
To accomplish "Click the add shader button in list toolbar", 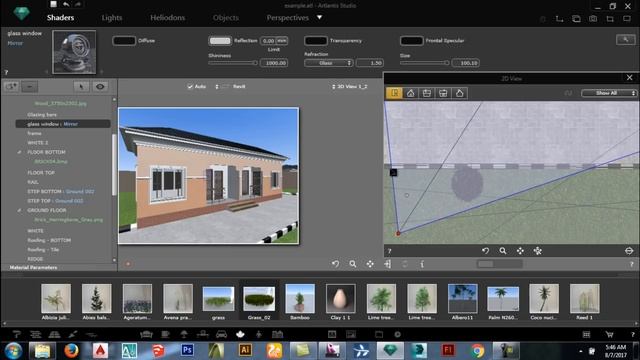I will [11, 87].
